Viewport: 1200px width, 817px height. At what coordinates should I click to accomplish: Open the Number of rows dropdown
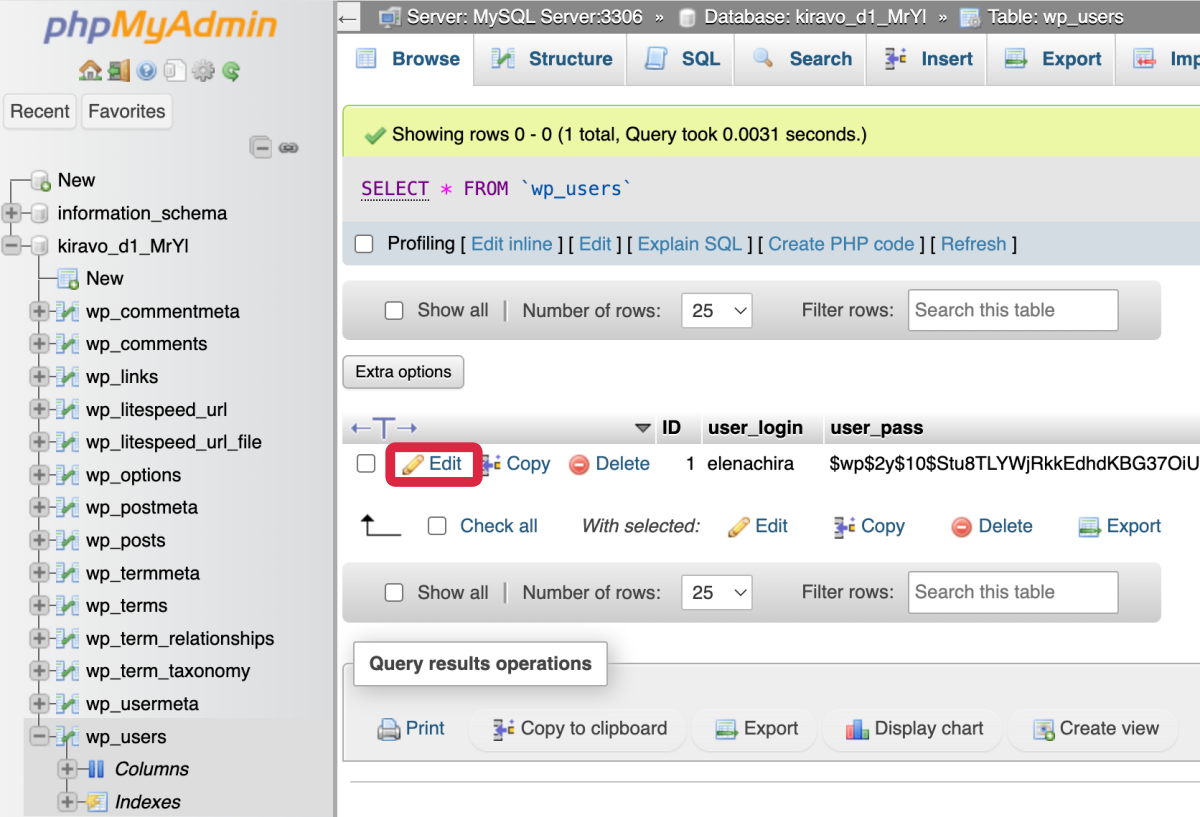pyautogui.click(x=716, y=310)
